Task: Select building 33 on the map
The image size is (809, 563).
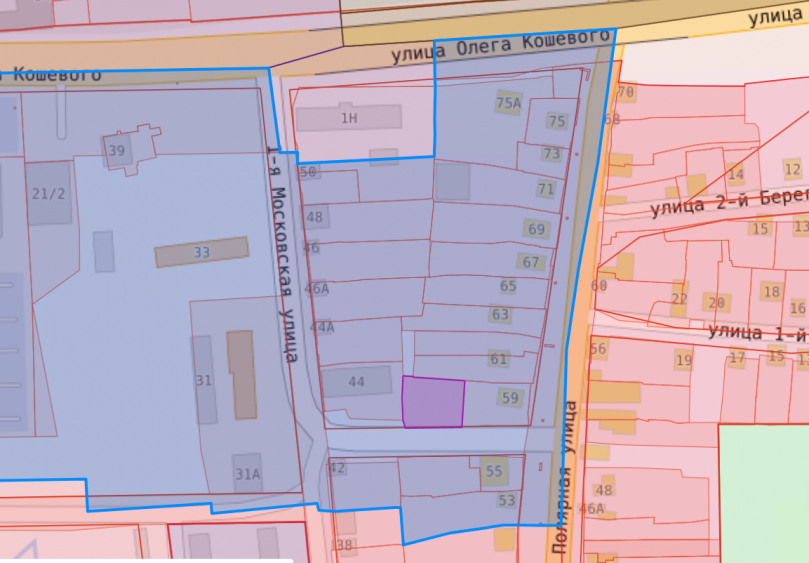Action: [x=201, y=252]
